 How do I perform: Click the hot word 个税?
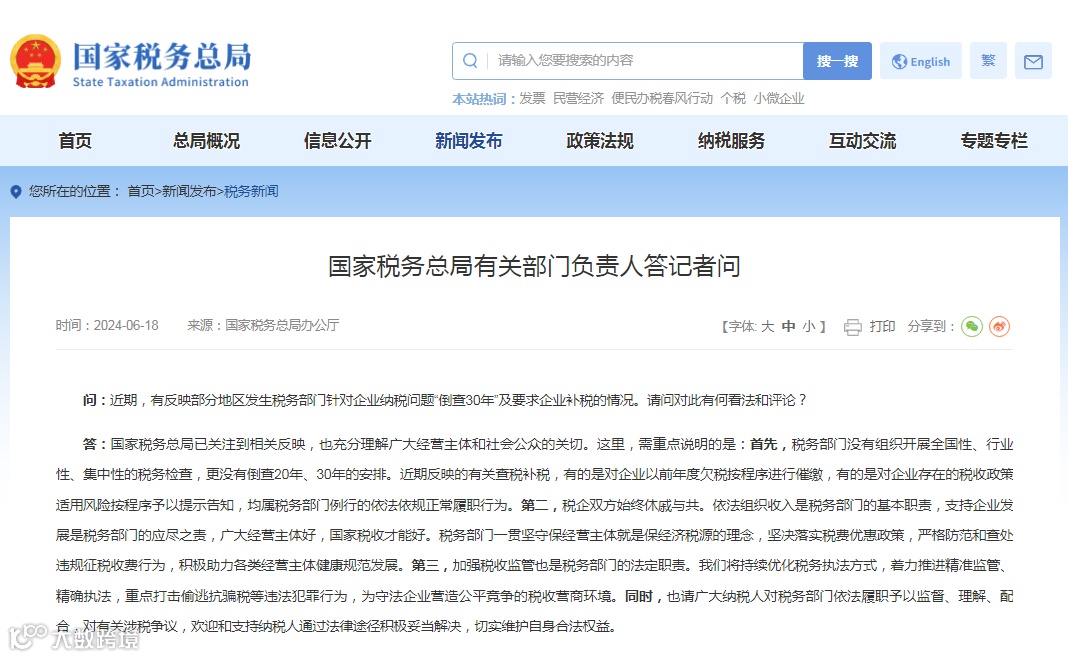(x=733, y=99)
